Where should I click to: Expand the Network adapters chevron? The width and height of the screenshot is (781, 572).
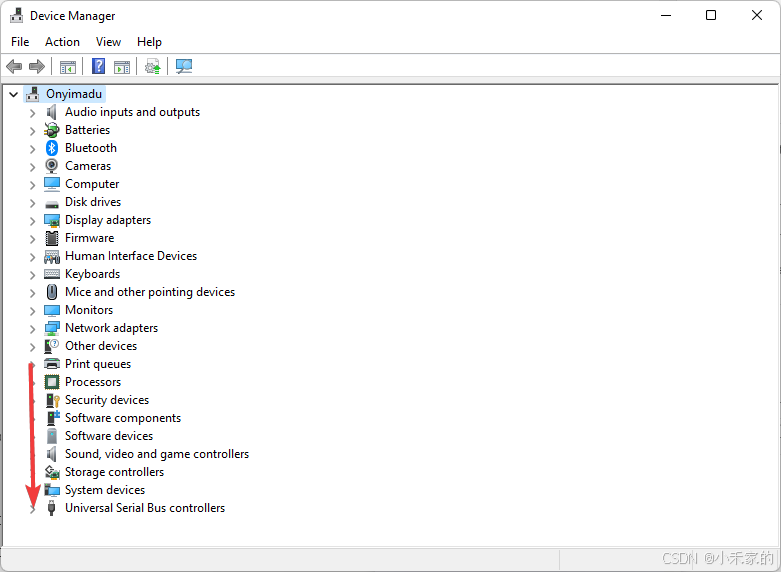32,329
